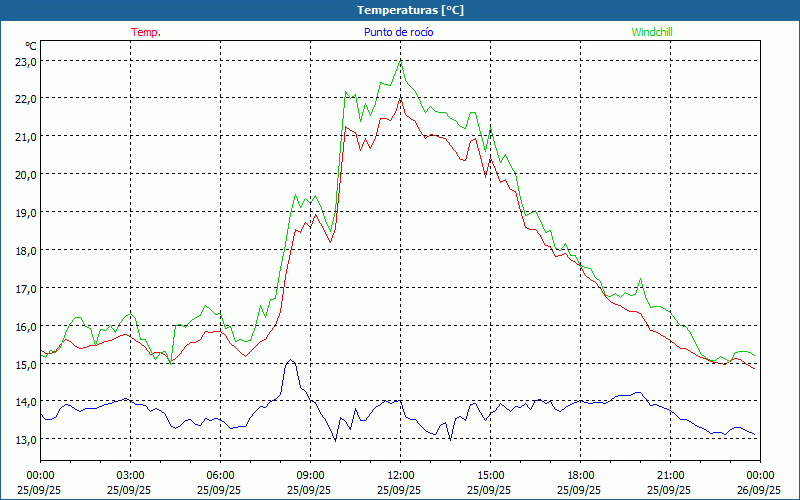Click the 03:00 time axis label

[x=130, y=475]
